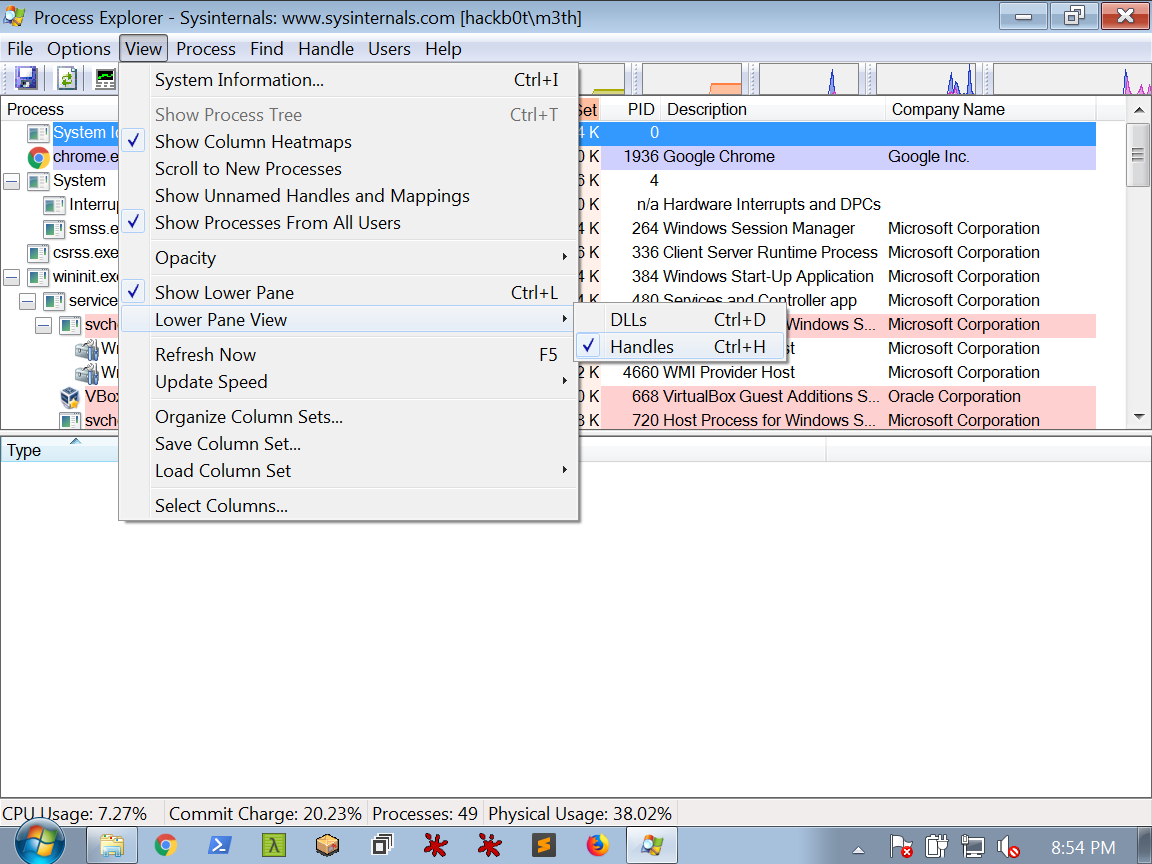Open Sublime Text from the taskbar
This screenshot has height=864, width=1152.
pos(544,846)
